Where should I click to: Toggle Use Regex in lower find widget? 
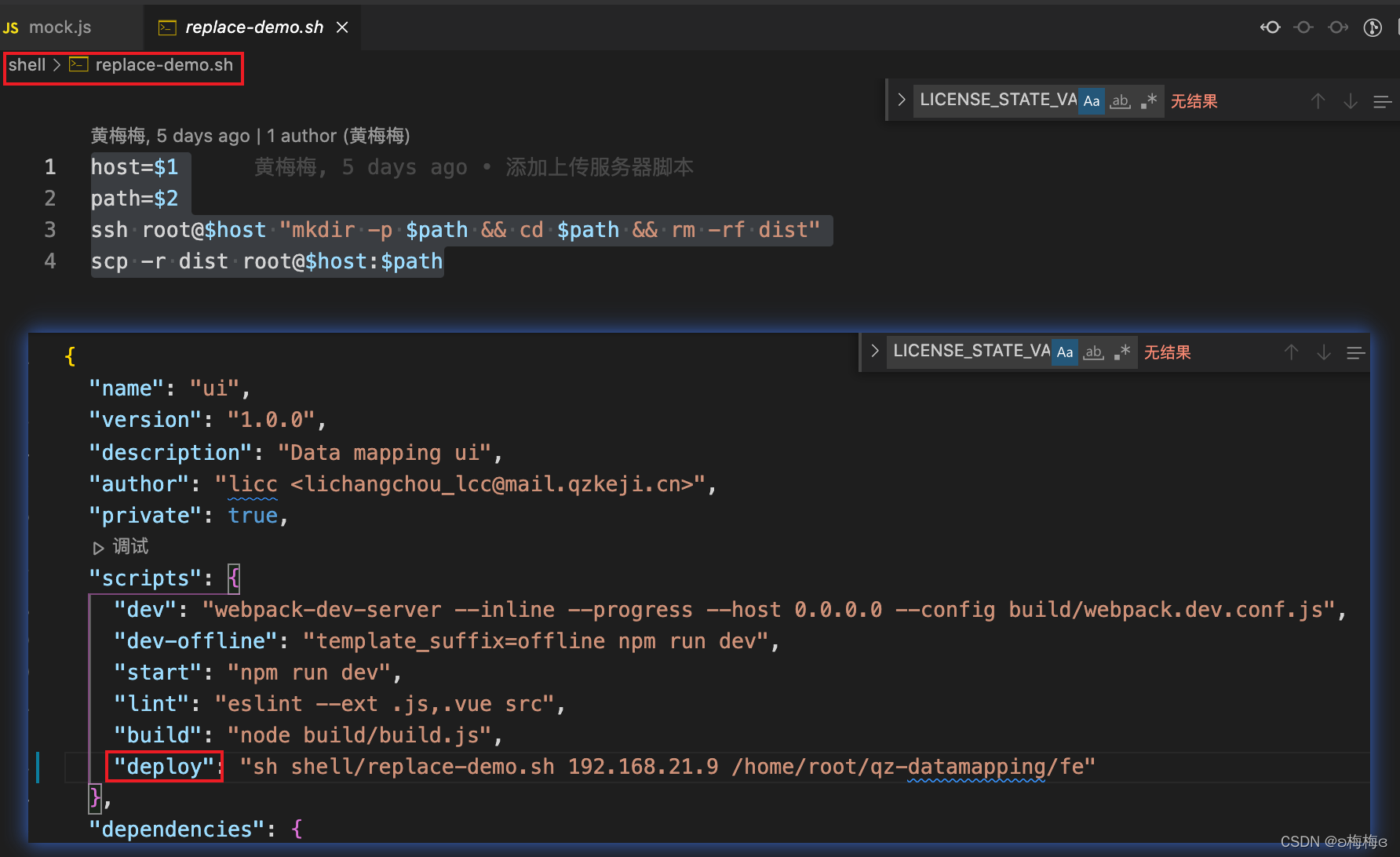click(x=1122, y=352)
